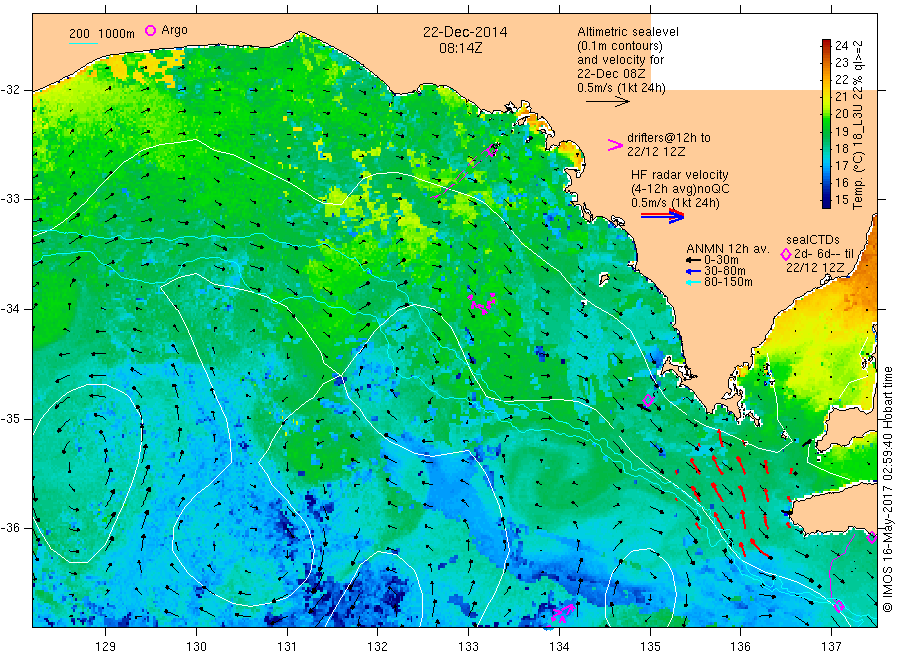Click the 'sealCTDs' legend label
900x660 pixels.
(x=813, y=240)
